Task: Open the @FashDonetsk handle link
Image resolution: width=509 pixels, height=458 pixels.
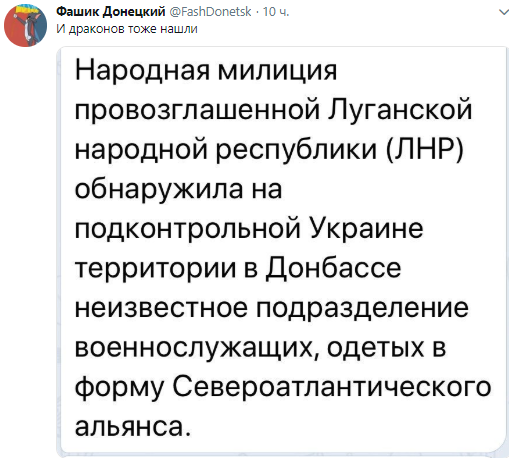Action: point(211,12)
